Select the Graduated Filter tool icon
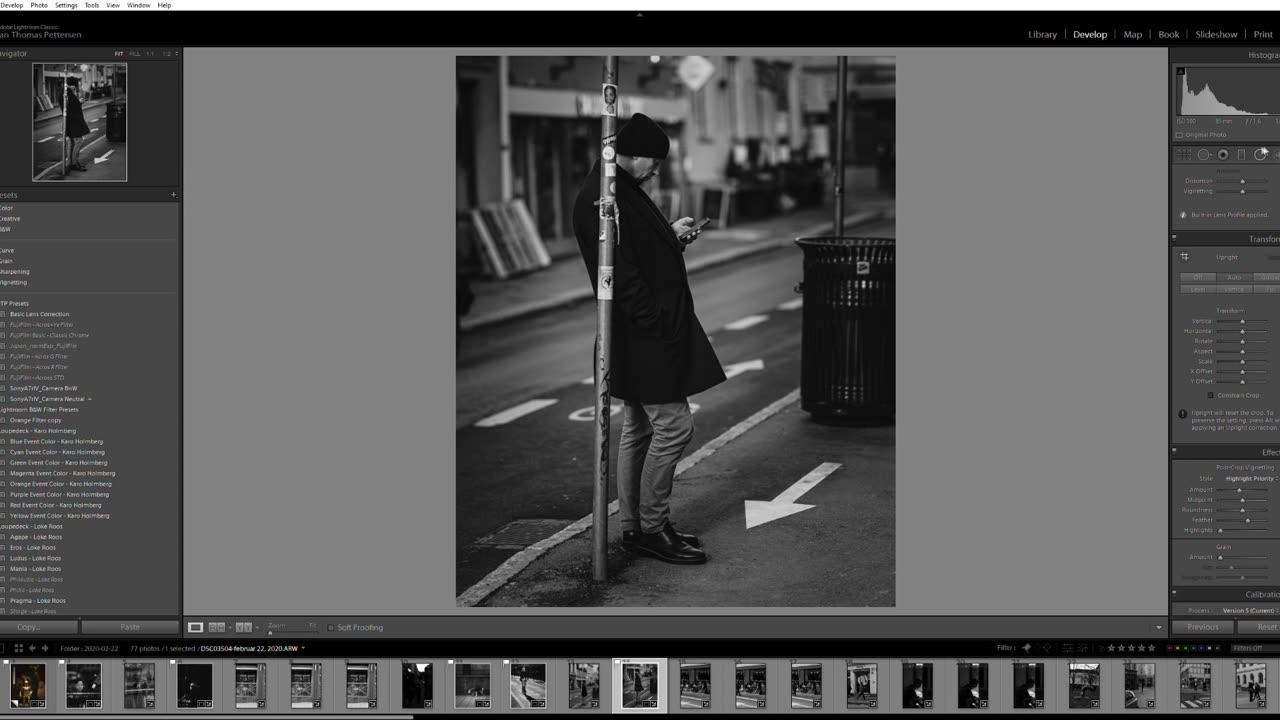1280x720 pixels. coord(1241,154)
